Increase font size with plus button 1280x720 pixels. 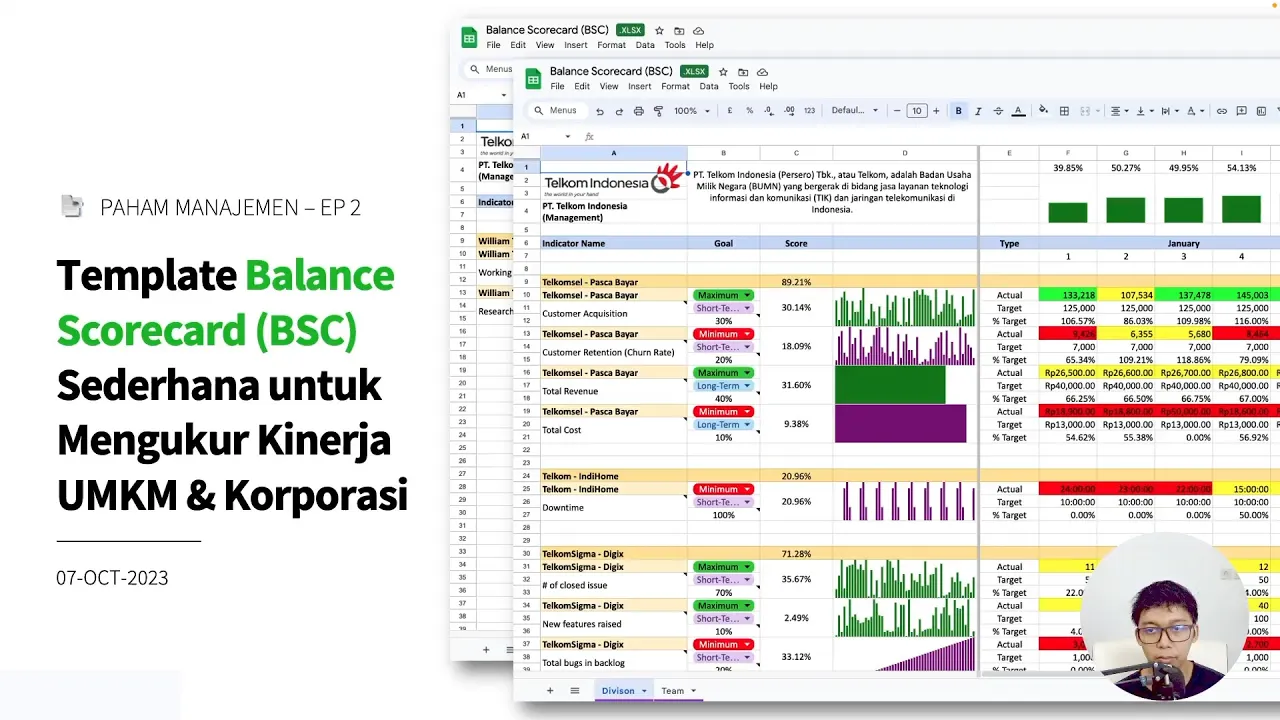click(x=936, y=111)
